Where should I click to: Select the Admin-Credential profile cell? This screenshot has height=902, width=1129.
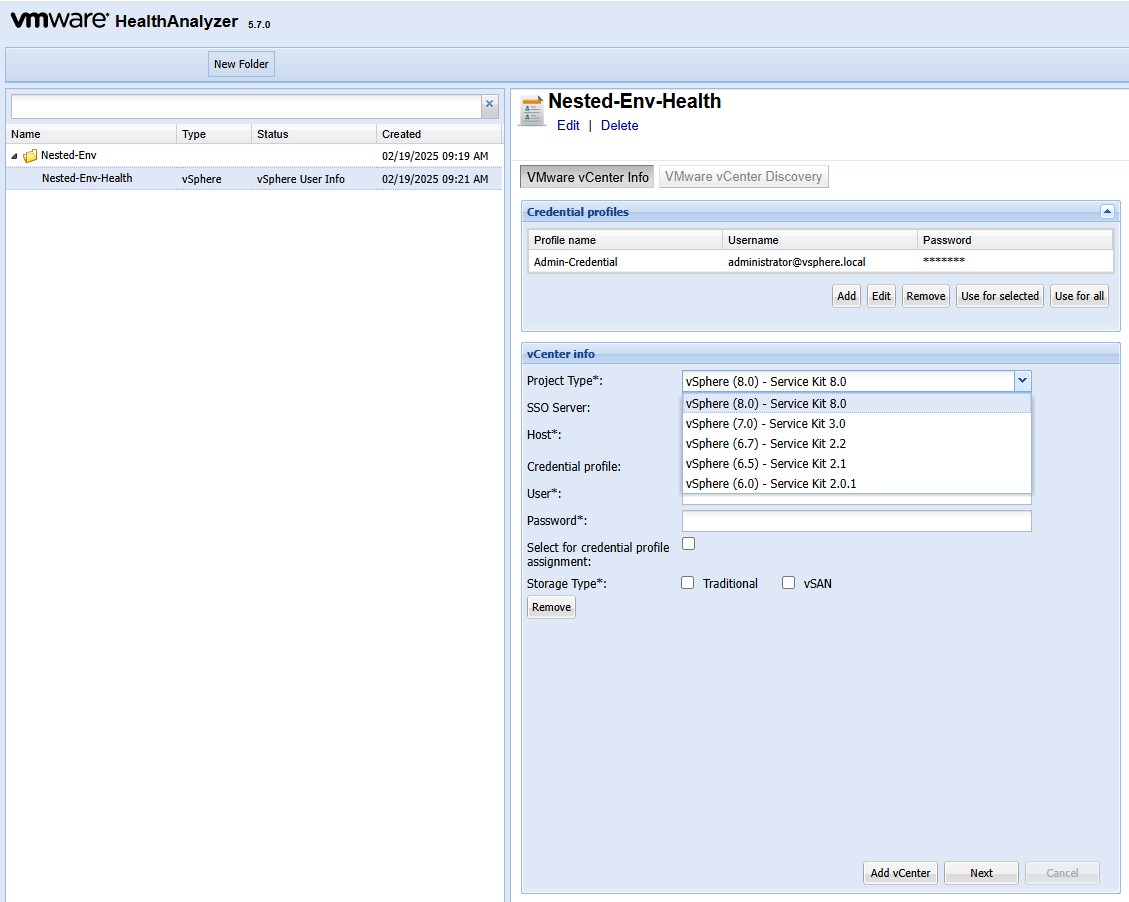(625, 262)
